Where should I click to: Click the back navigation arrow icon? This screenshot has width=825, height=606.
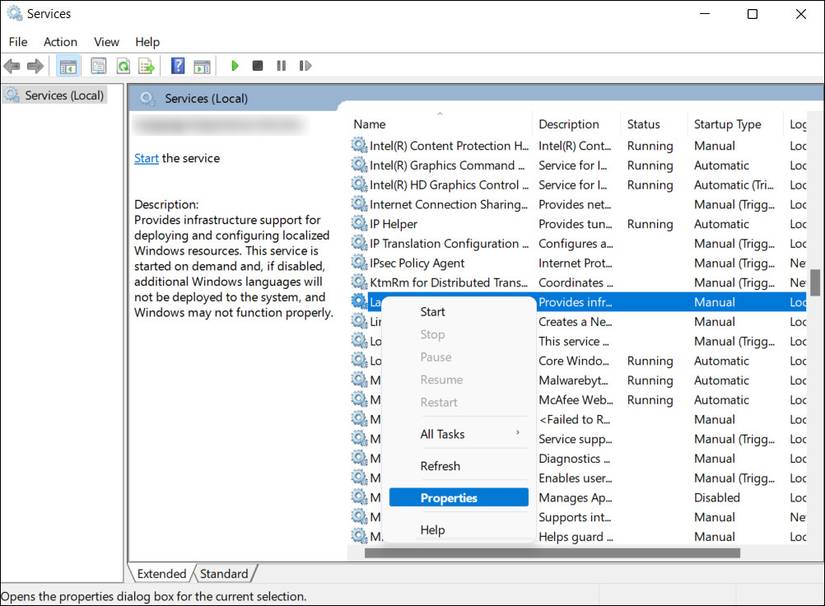click(12, 66)
